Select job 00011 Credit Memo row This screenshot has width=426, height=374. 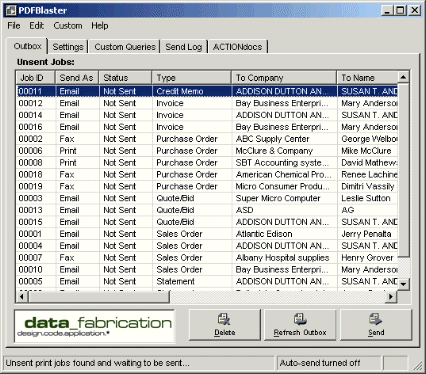point(207,91)
